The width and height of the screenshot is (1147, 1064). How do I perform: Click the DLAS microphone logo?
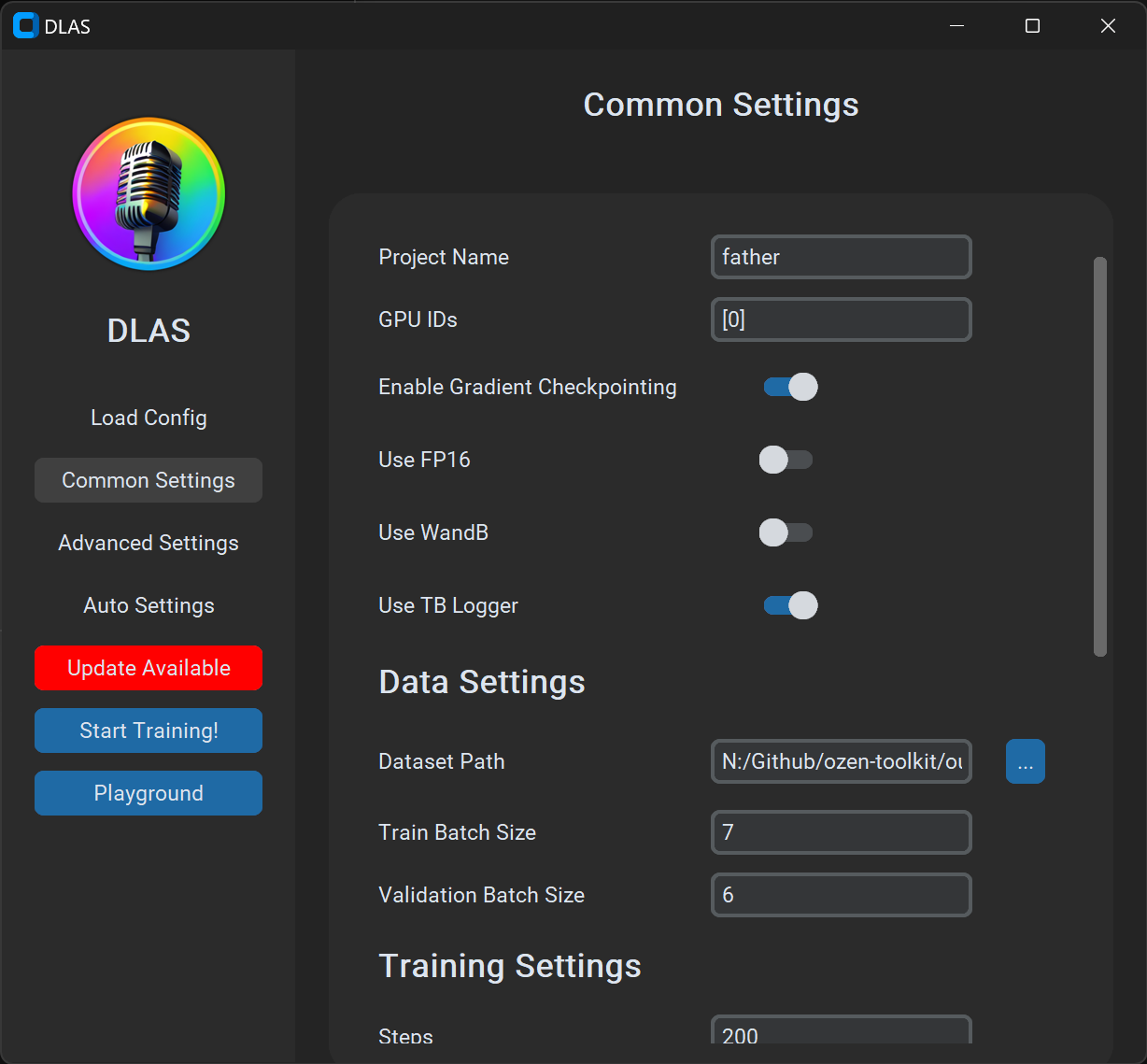point(149,193)
